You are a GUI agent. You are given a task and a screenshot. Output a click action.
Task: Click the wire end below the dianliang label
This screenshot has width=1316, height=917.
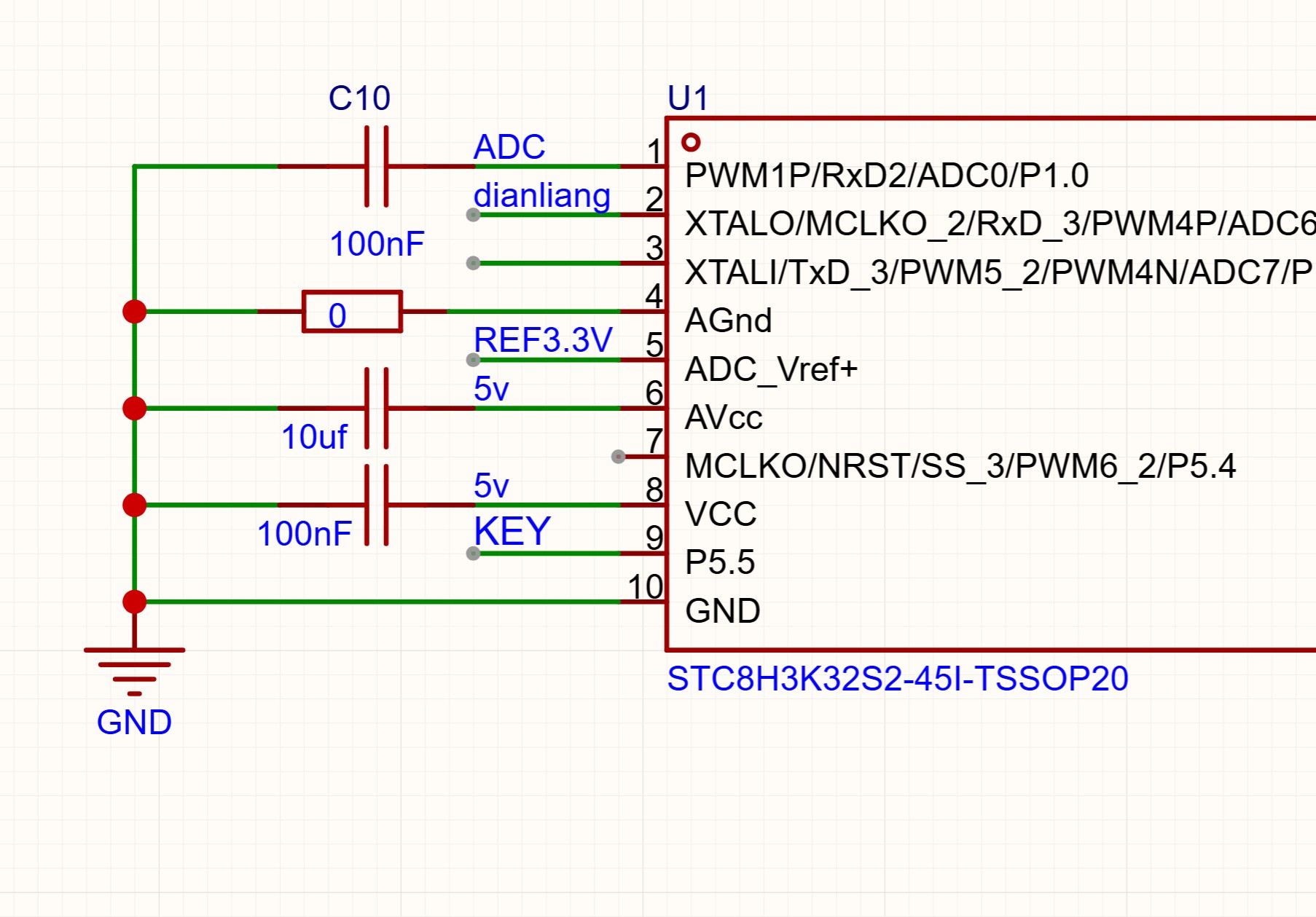[x=474, y=215]
